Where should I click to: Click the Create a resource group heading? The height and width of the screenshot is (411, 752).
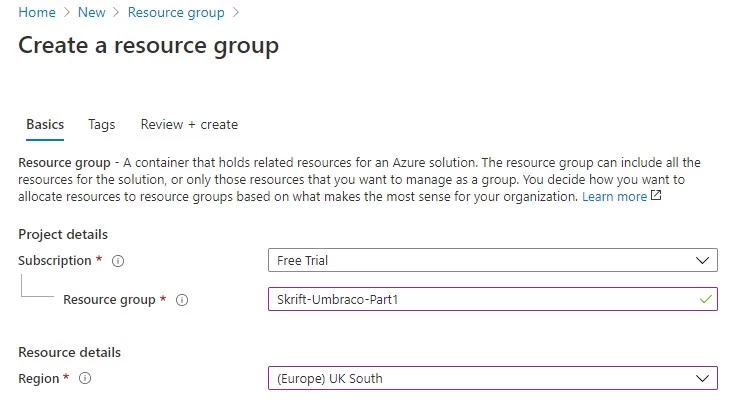coord(149,46)
